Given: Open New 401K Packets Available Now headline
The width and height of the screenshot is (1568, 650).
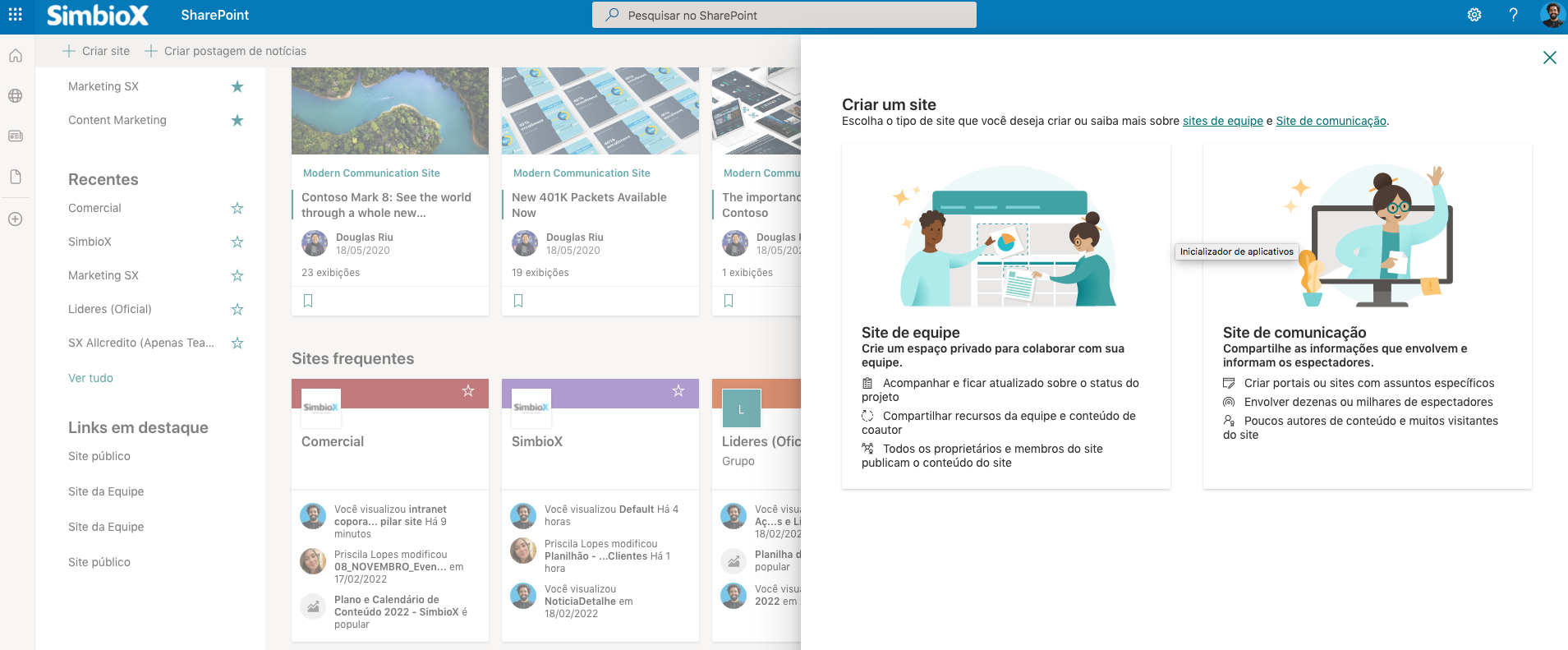Looking at the screenshot, I should click(x=589, y=205).
